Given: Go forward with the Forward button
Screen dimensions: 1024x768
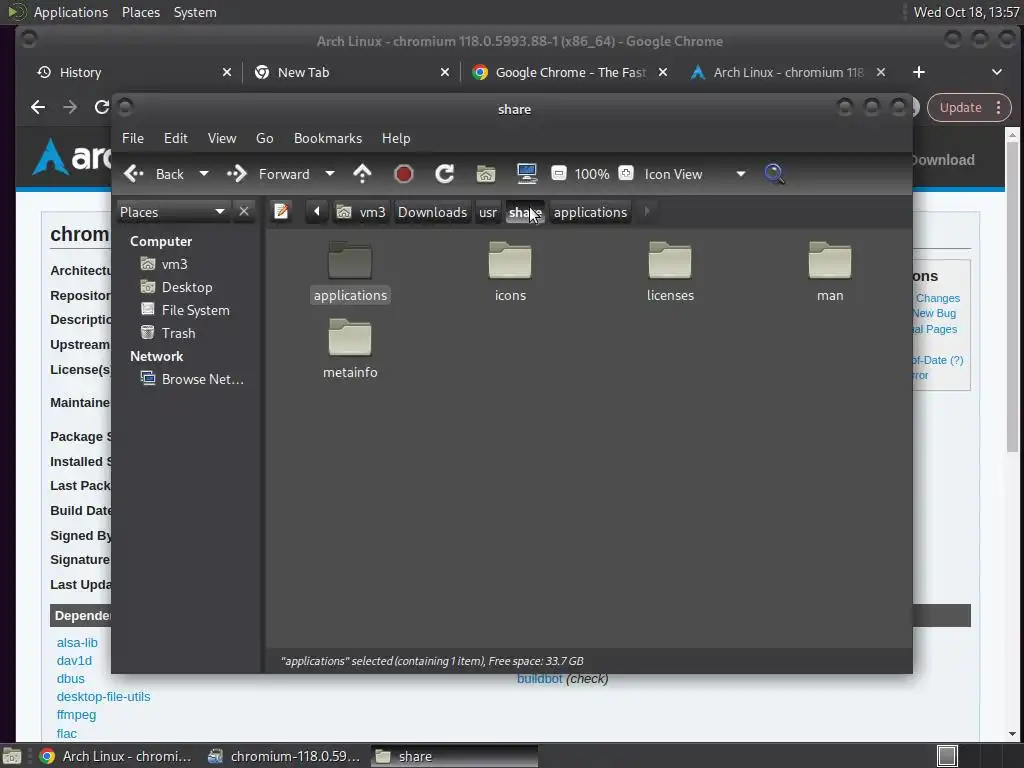Looking at the screenshot, I should [x=268, y=174].
